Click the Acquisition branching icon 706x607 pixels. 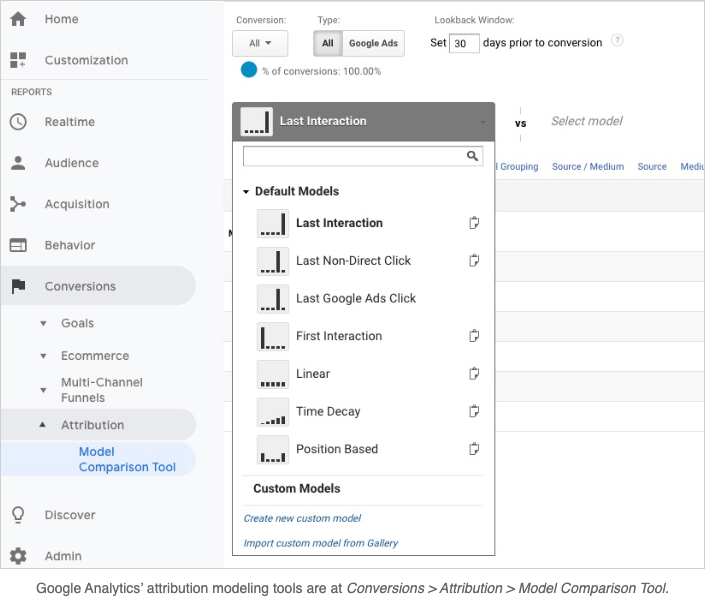coord(18,204)
